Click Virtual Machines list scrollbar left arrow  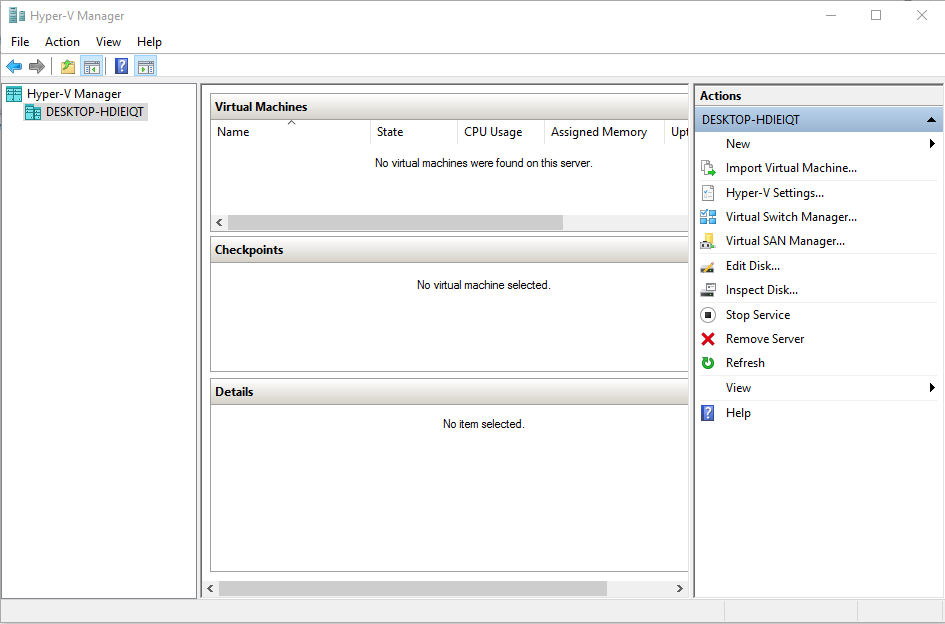click(219, 222)
